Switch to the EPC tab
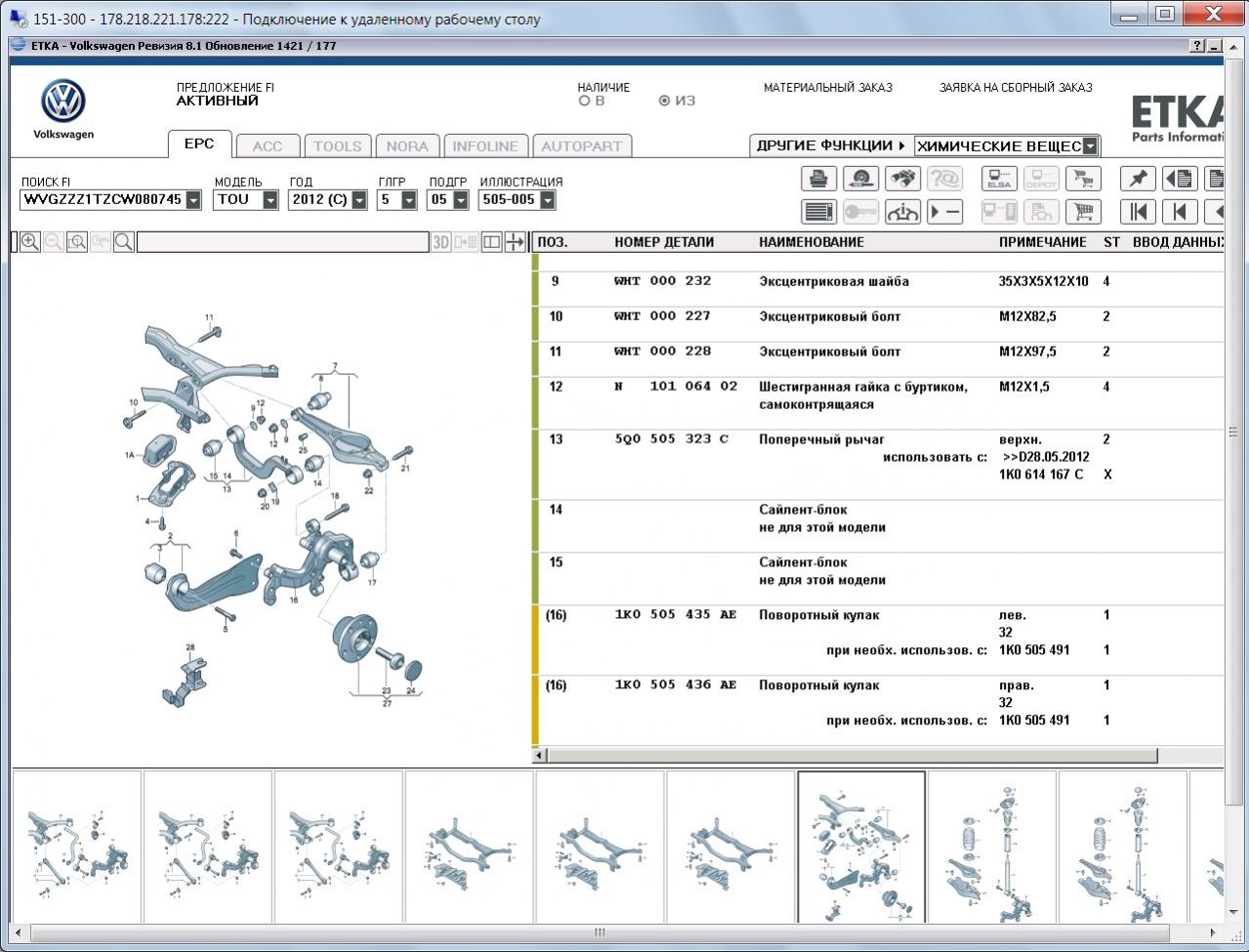This screenshot has height=952, width=1249. [199, 144]
